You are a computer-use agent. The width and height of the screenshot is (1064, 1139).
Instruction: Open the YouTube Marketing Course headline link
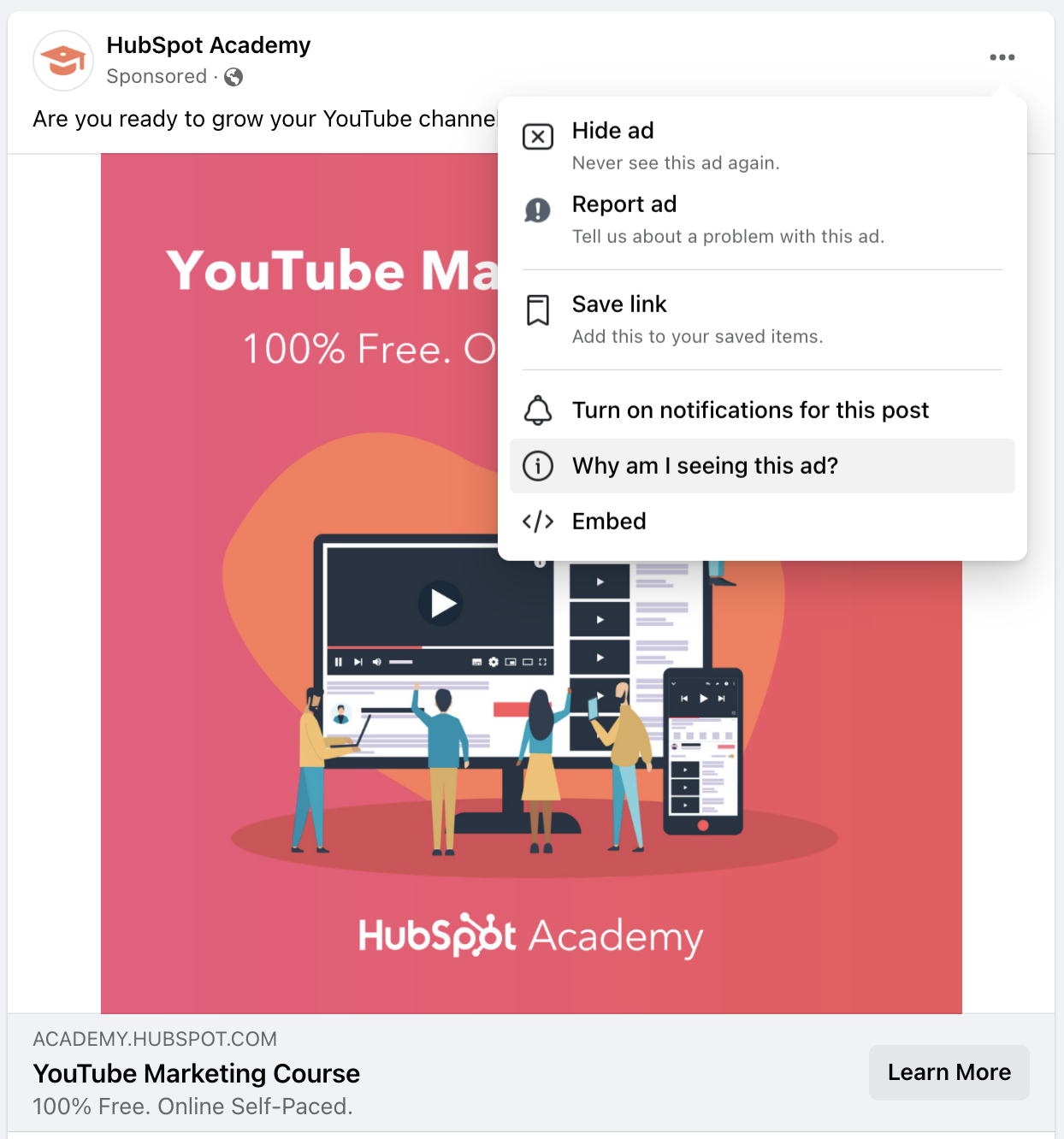pos(197,1073)
